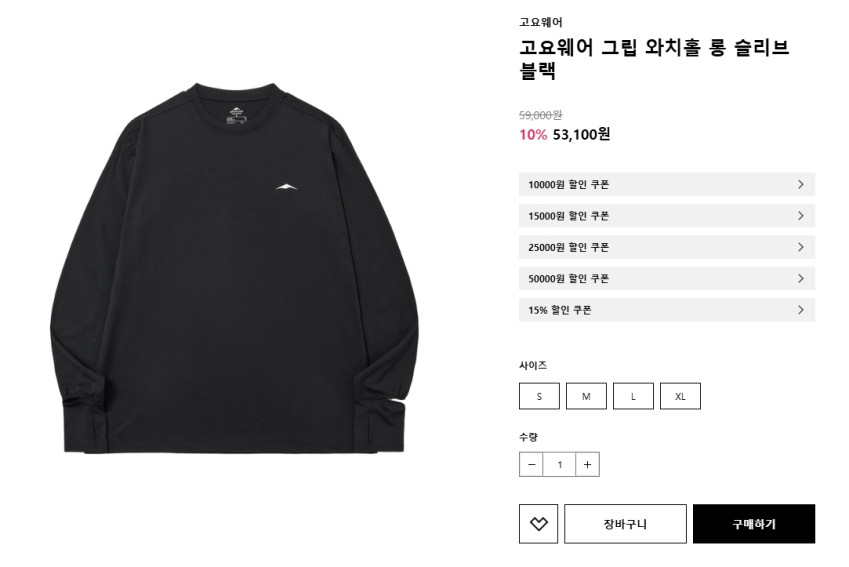Click 구매하기 buy now button

[754, 524]
